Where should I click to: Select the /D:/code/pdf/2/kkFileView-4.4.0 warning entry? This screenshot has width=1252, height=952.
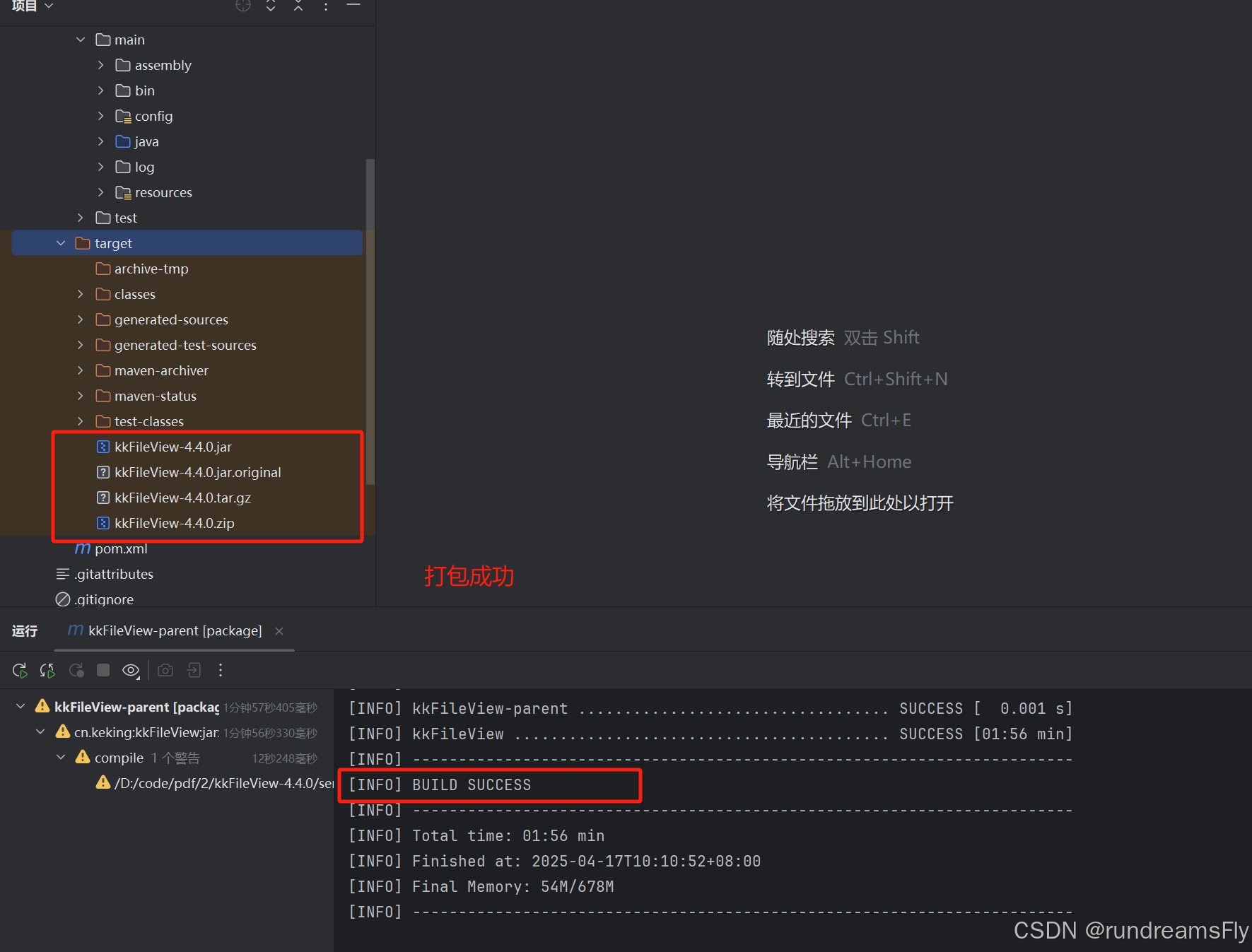(x=223, y=782)
